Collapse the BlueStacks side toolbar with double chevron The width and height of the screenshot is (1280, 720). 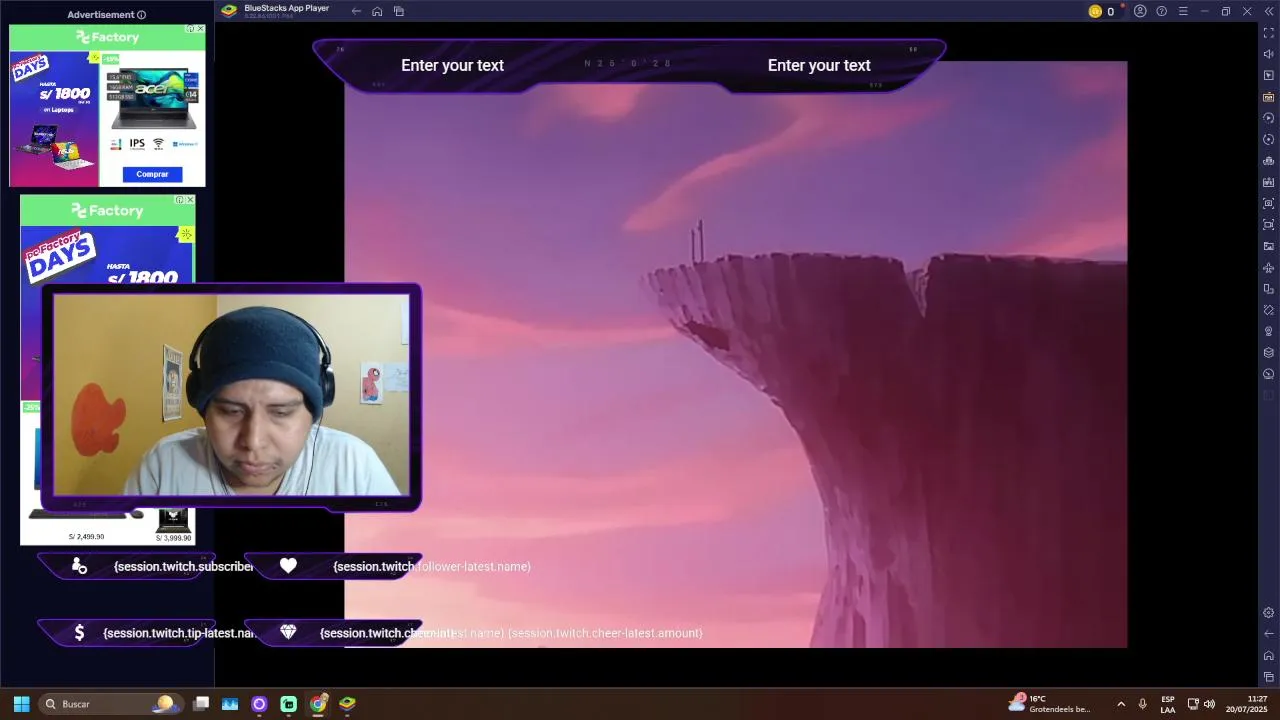[1269, 11]
